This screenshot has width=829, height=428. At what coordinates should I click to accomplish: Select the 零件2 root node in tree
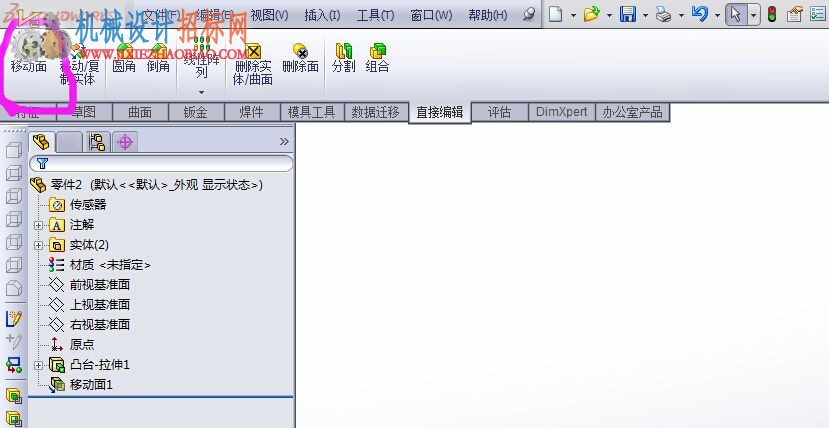click(146, 185)
